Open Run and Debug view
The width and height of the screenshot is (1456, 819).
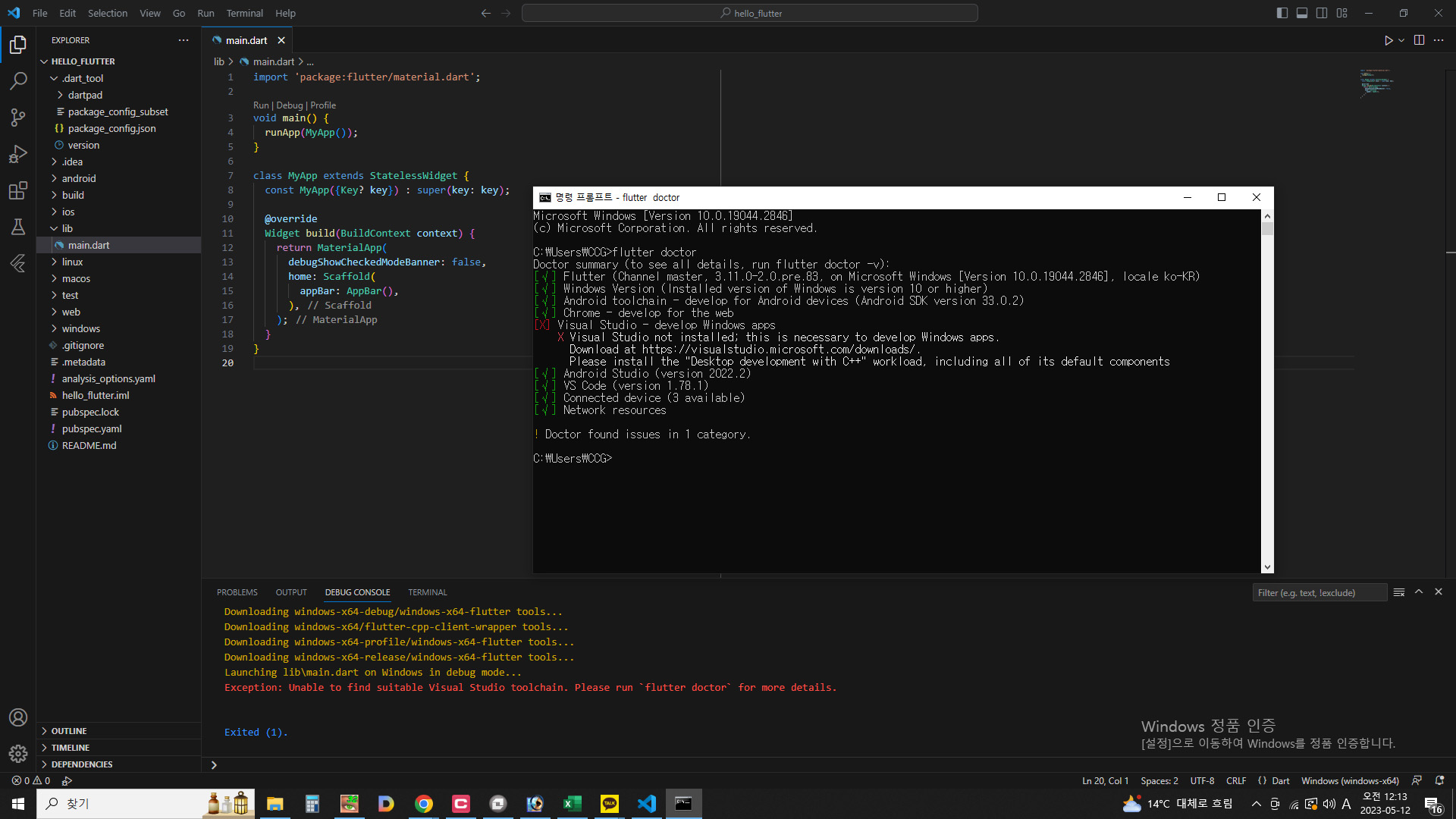(18, 154)
